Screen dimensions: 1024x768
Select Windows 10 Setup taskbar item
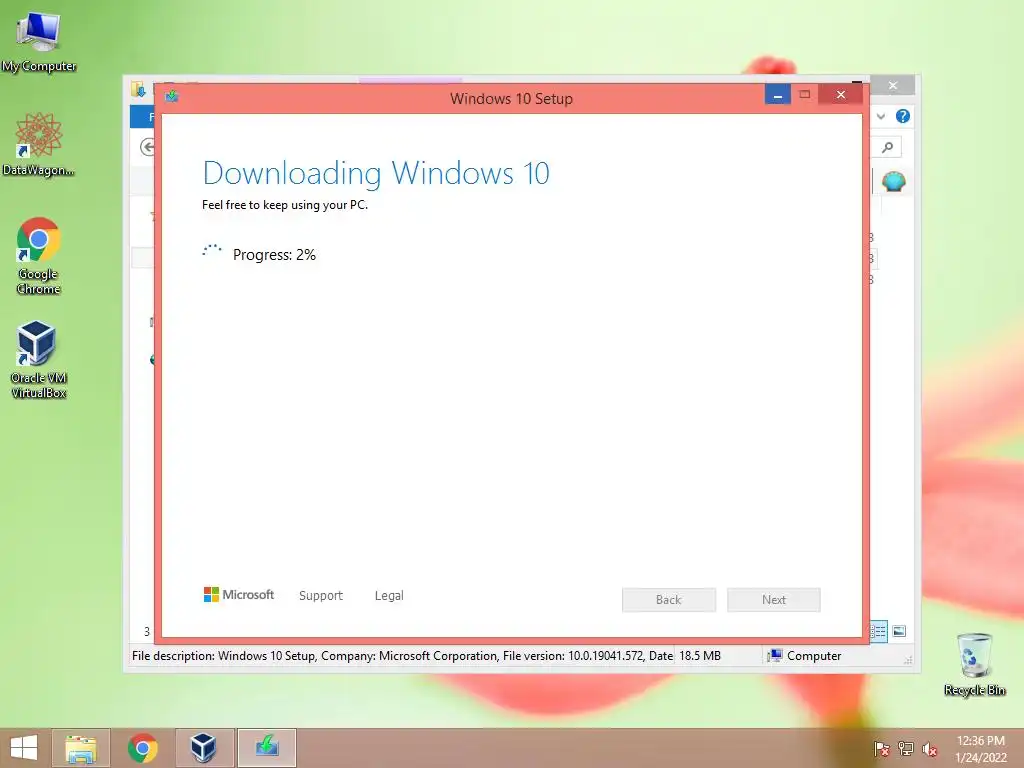coord(266,748)
